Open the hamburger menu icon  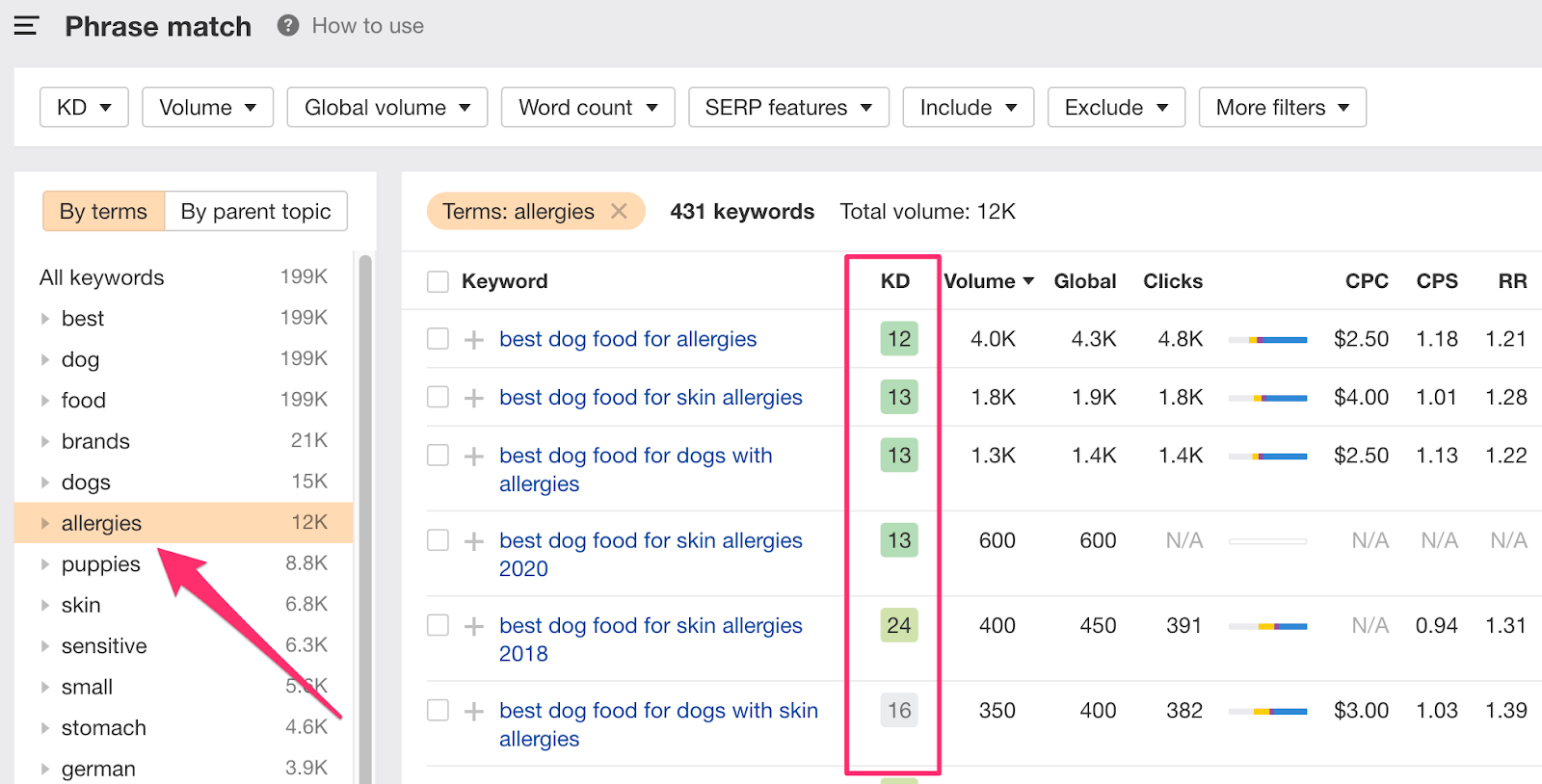26,26
